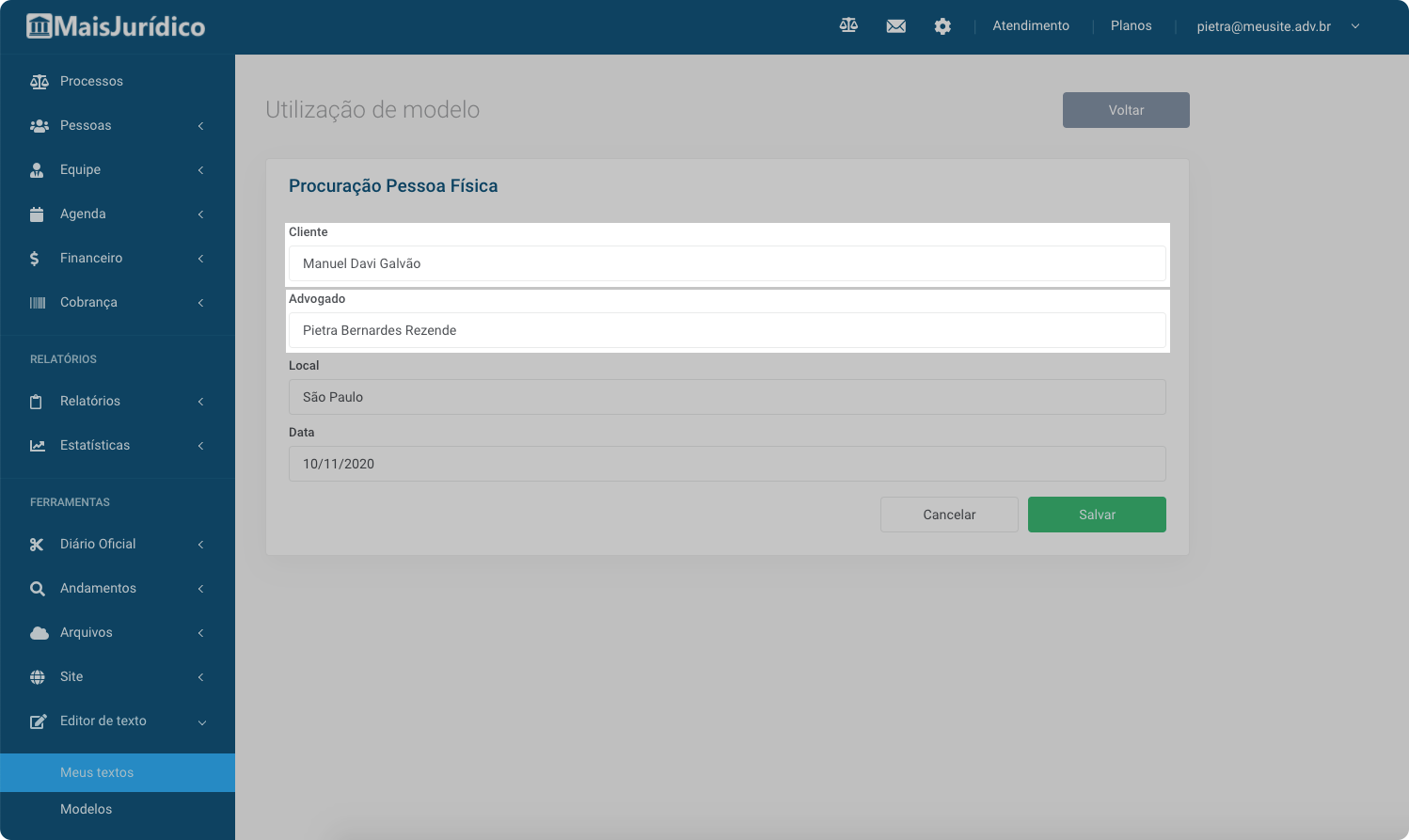This screenshot has height=840, width=1409.
Task: Expand the Pessoas submenu chevron
Action: [200, 126]
